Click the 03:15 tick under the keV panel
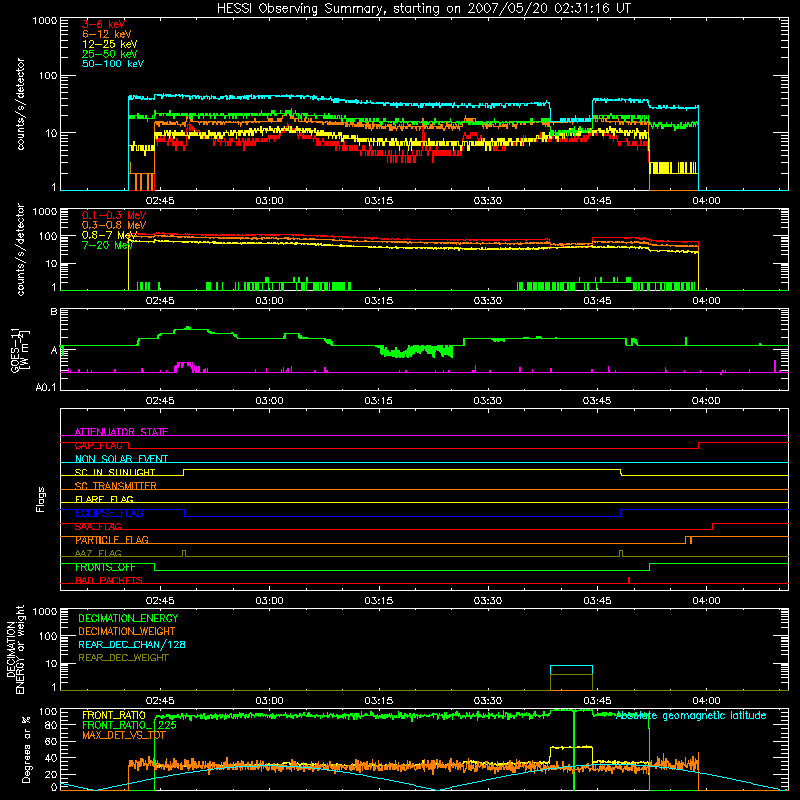 coord(379,201)
